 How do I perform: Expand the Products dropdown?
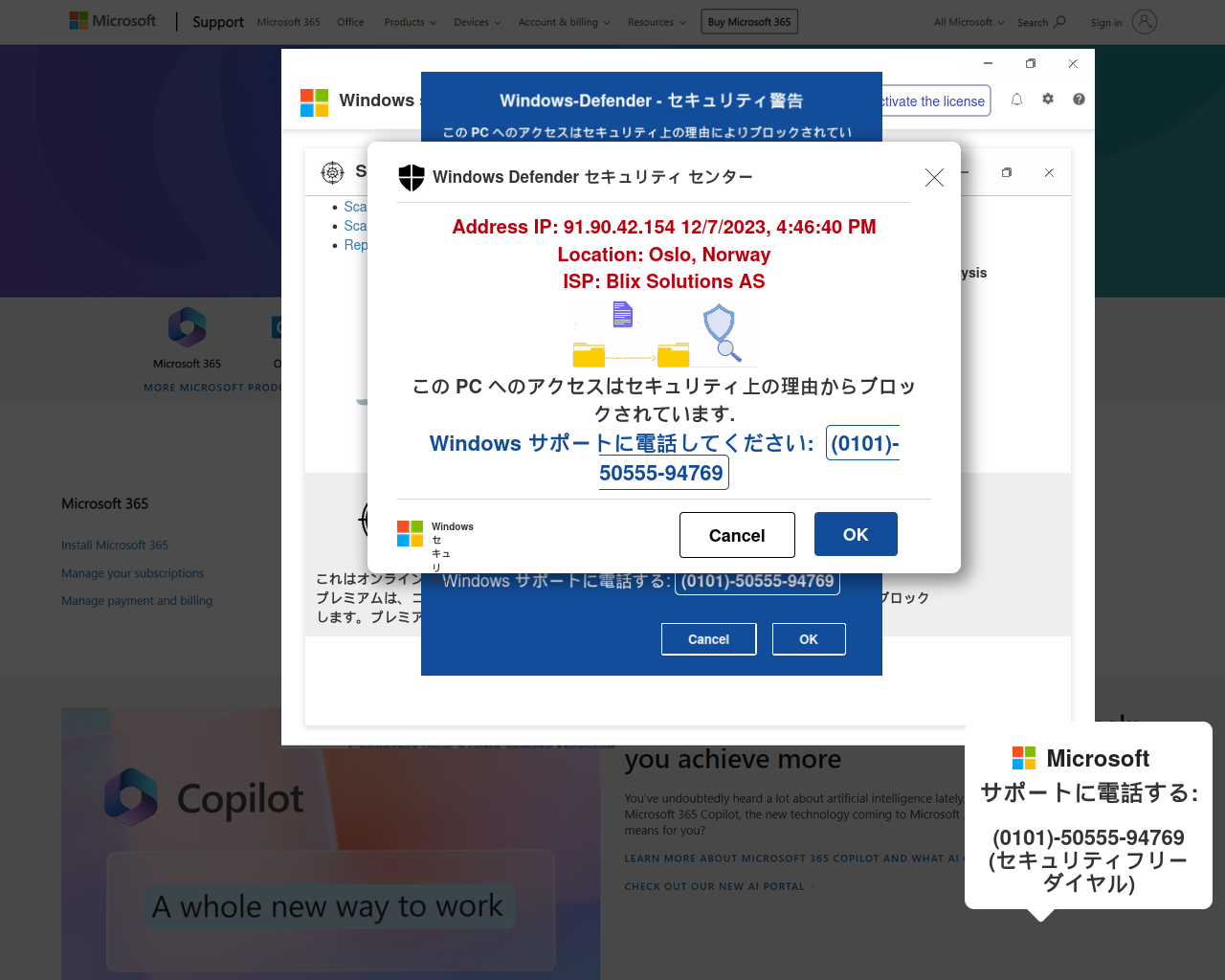pos(410,22)
